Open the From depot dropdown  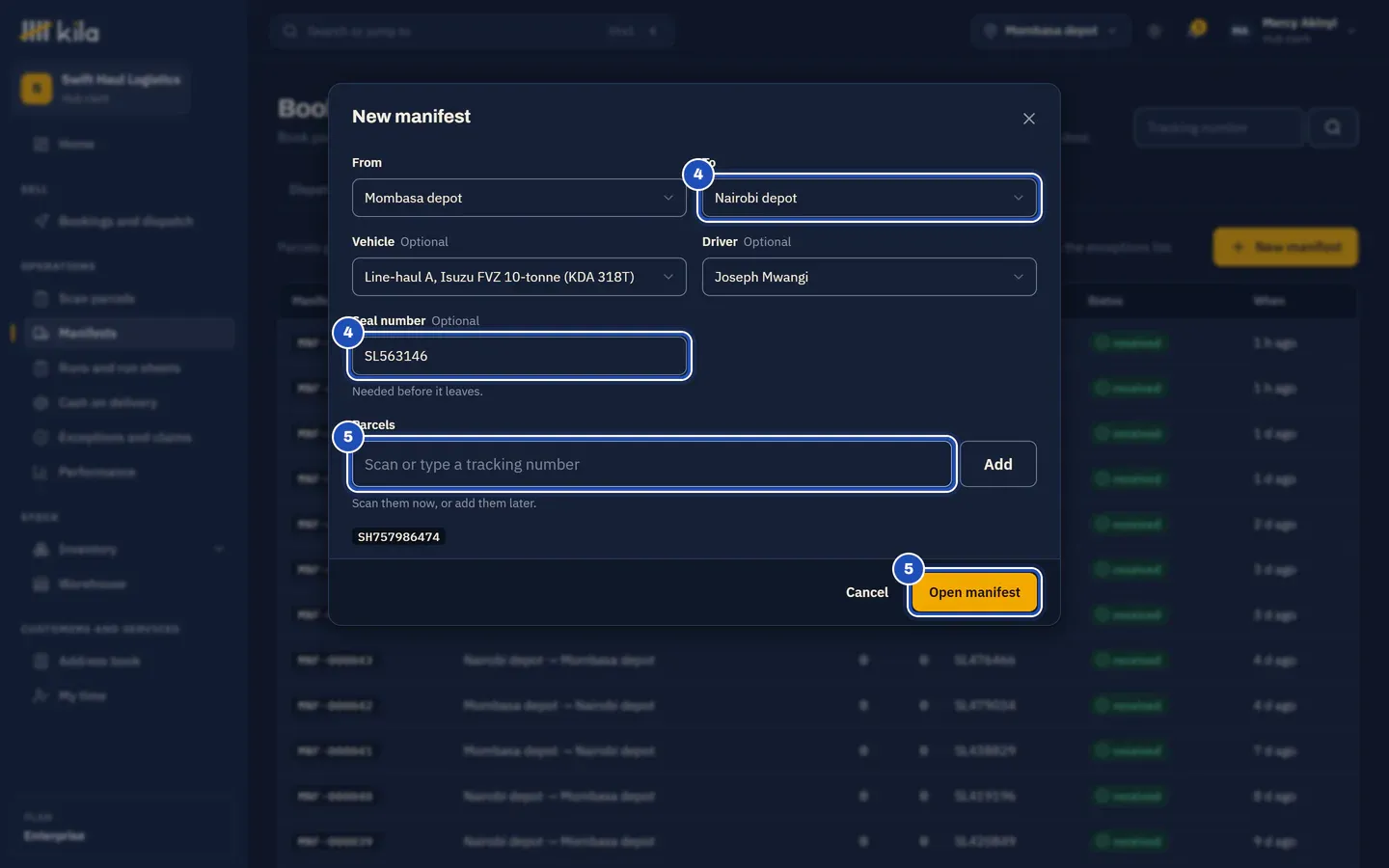[519, 198]
